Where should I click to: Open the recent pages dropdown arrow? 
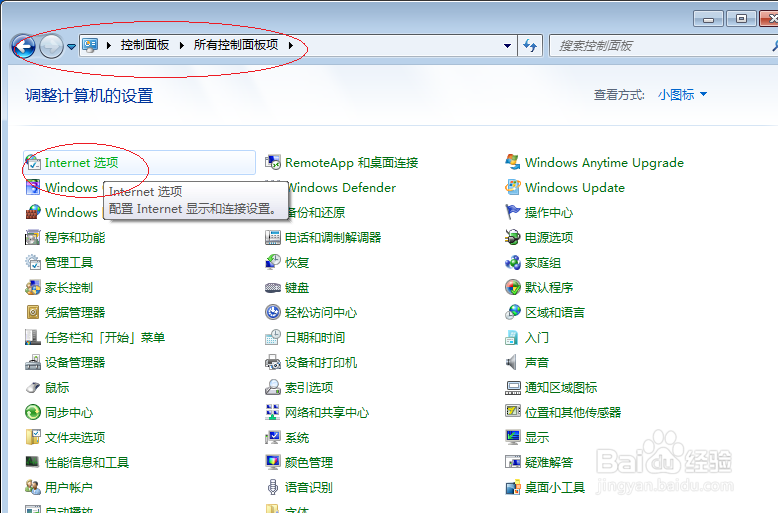pos(71,47)
